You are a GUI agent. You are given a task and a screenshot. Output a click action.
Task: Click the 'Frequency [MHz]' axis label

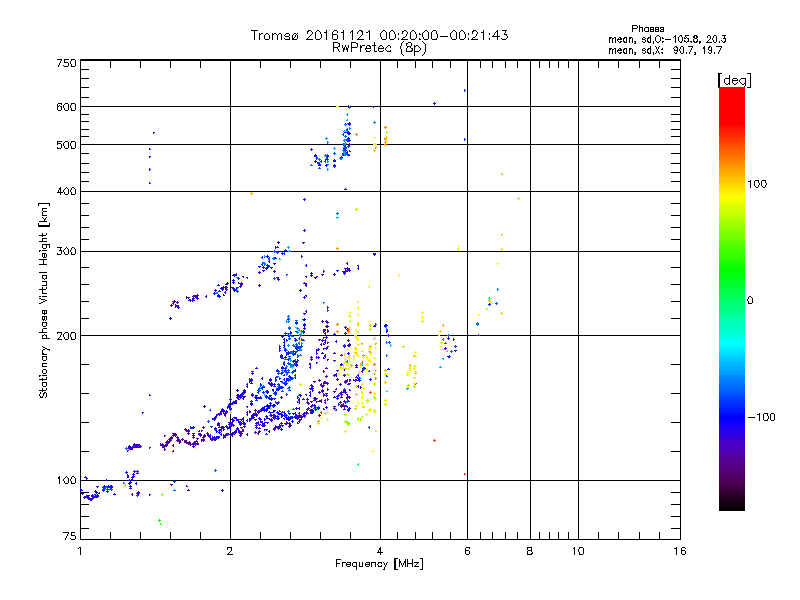[x=379, y=564]
